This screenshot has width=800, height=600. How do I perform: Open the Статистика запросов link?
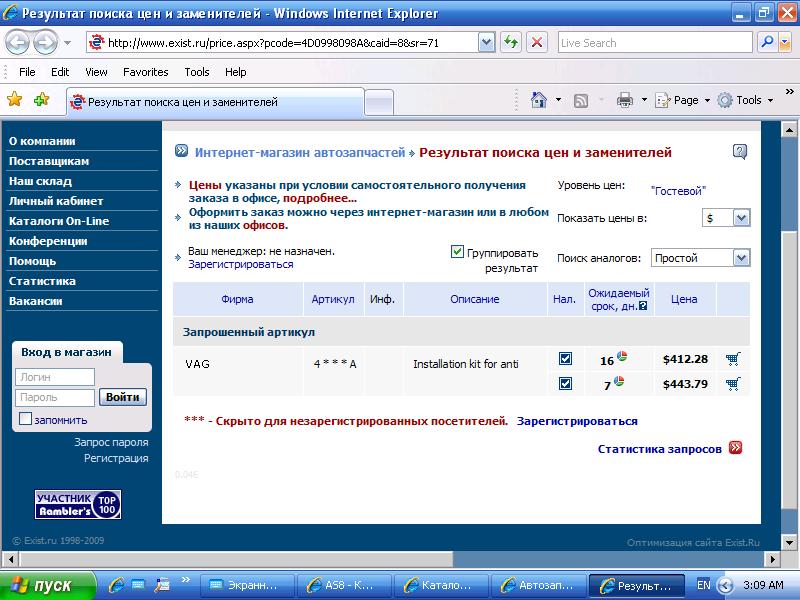[x=659, y=449]
